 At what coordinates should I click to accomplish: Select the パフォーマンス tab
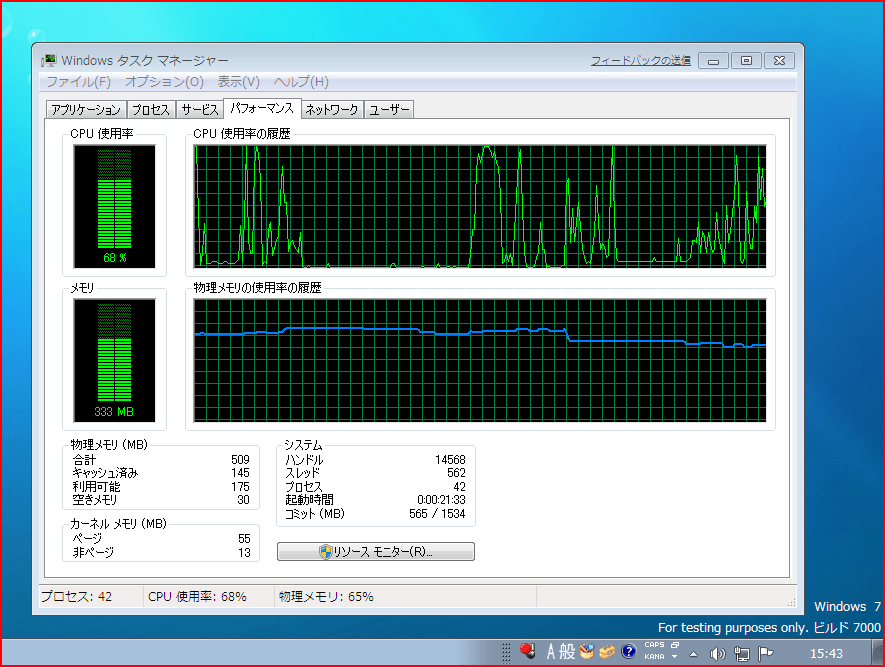[262, 108]
